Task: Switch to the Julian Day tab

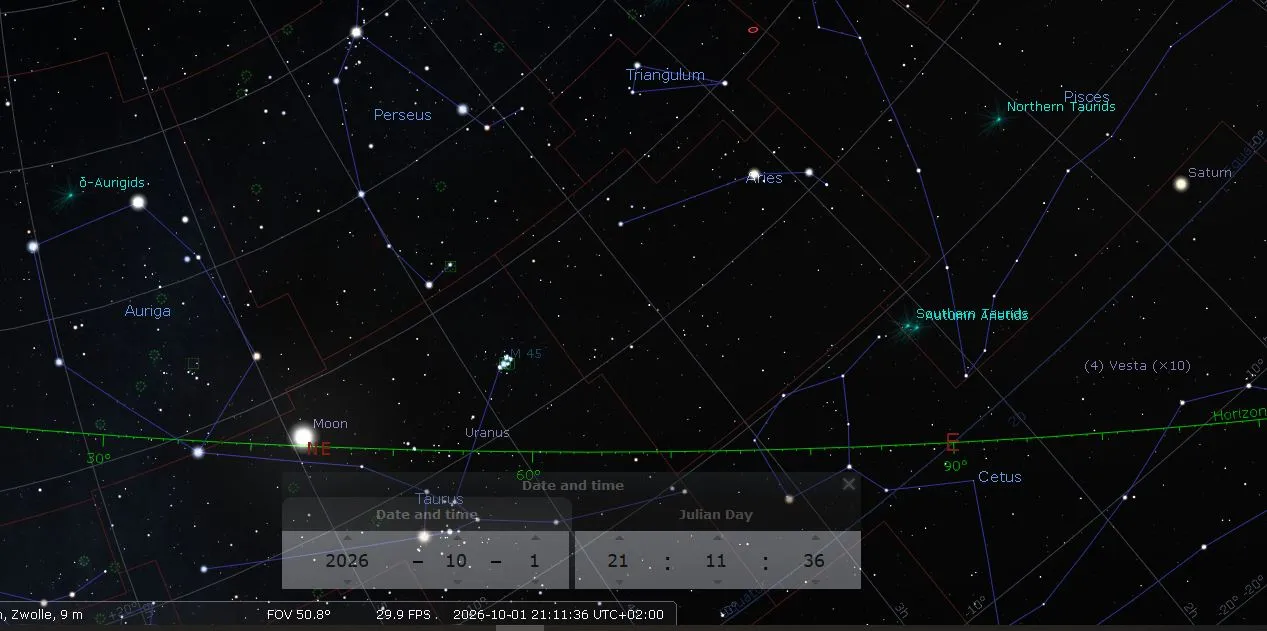Action: click(x=716, y=515)
